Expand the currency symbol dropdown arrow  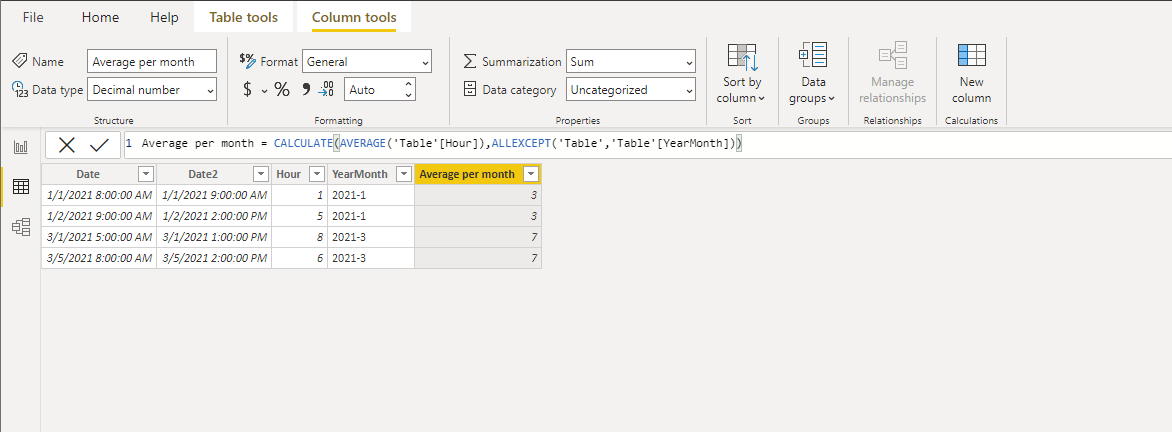[x=265, y=91]
